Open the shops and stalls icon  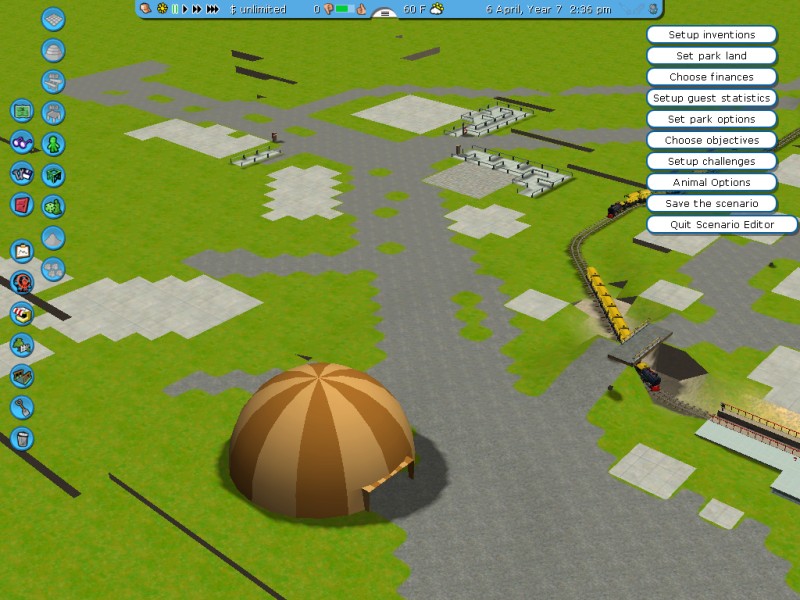click(x=22, y=314)
